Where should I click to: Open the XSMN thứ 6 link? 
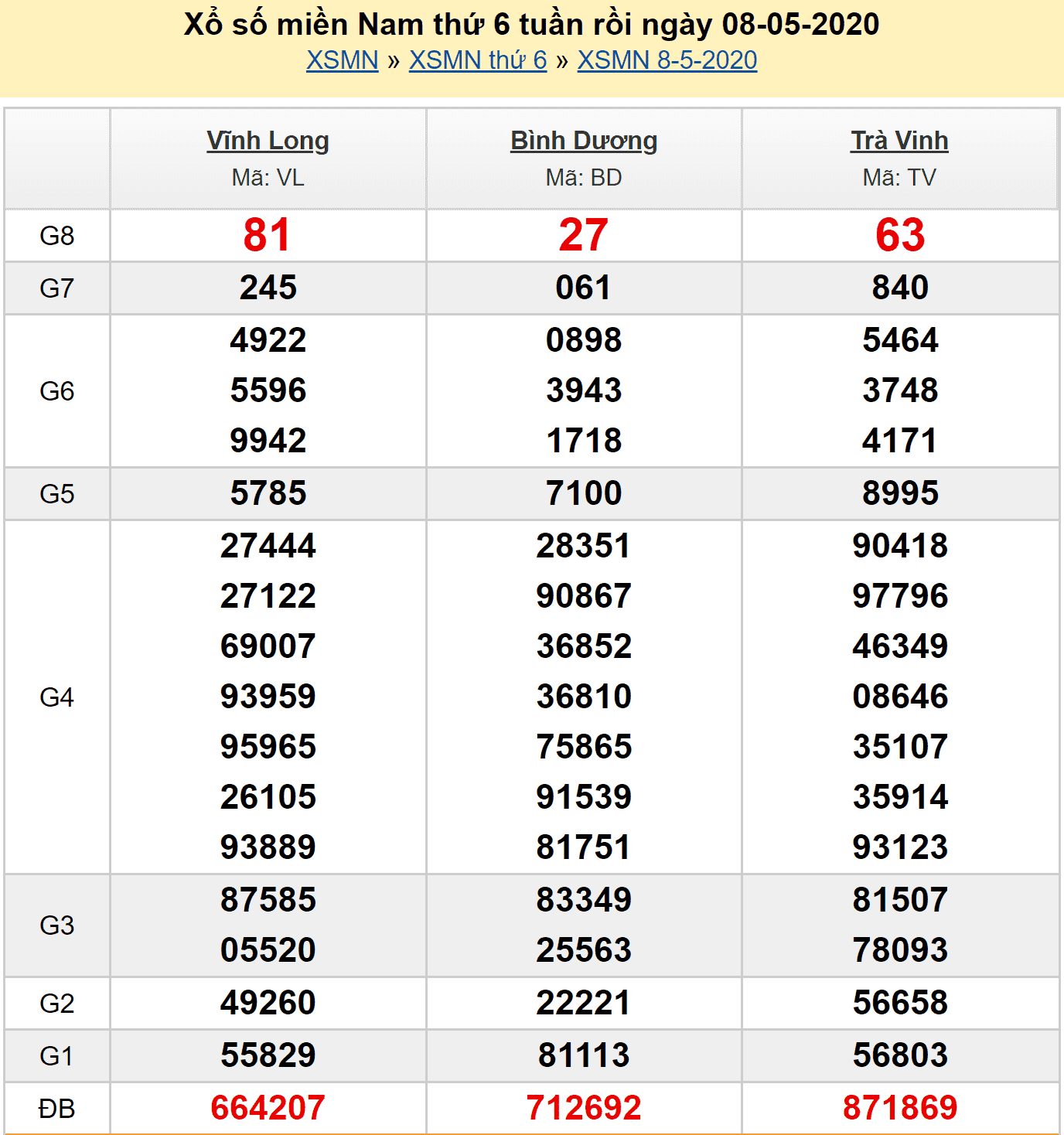click(x=478, y=60)
